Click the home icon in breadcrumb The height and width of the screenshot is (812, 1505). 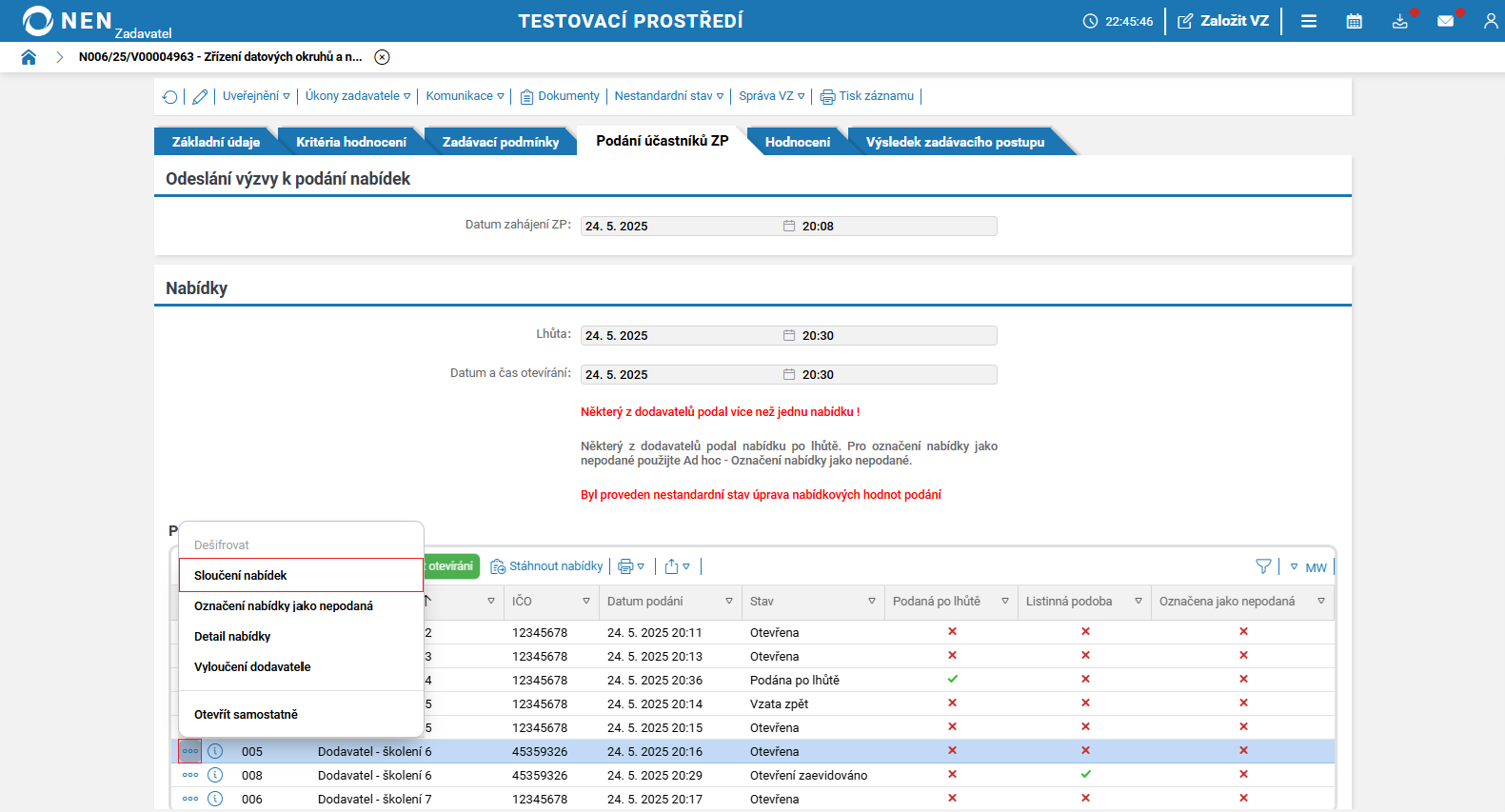tap(29, 57)
